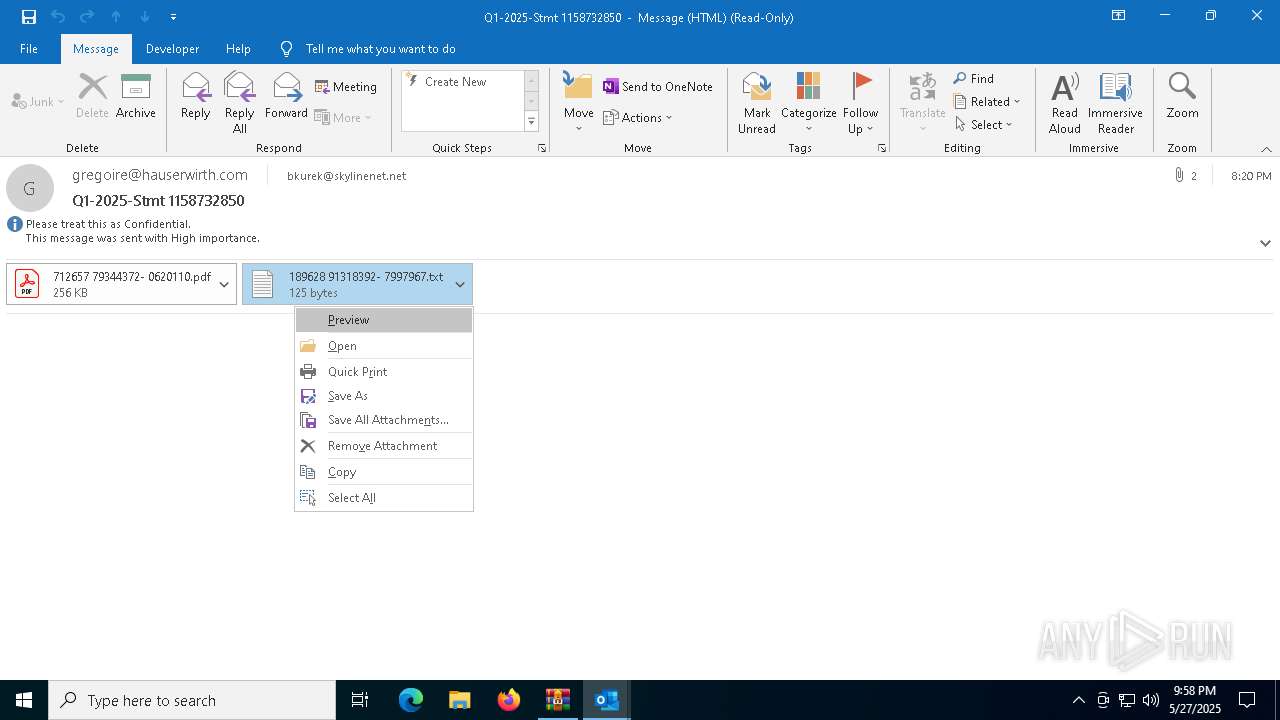Click Tell me what you want to do
This screenshot has height=720, width=1280.
pos(380,49)
